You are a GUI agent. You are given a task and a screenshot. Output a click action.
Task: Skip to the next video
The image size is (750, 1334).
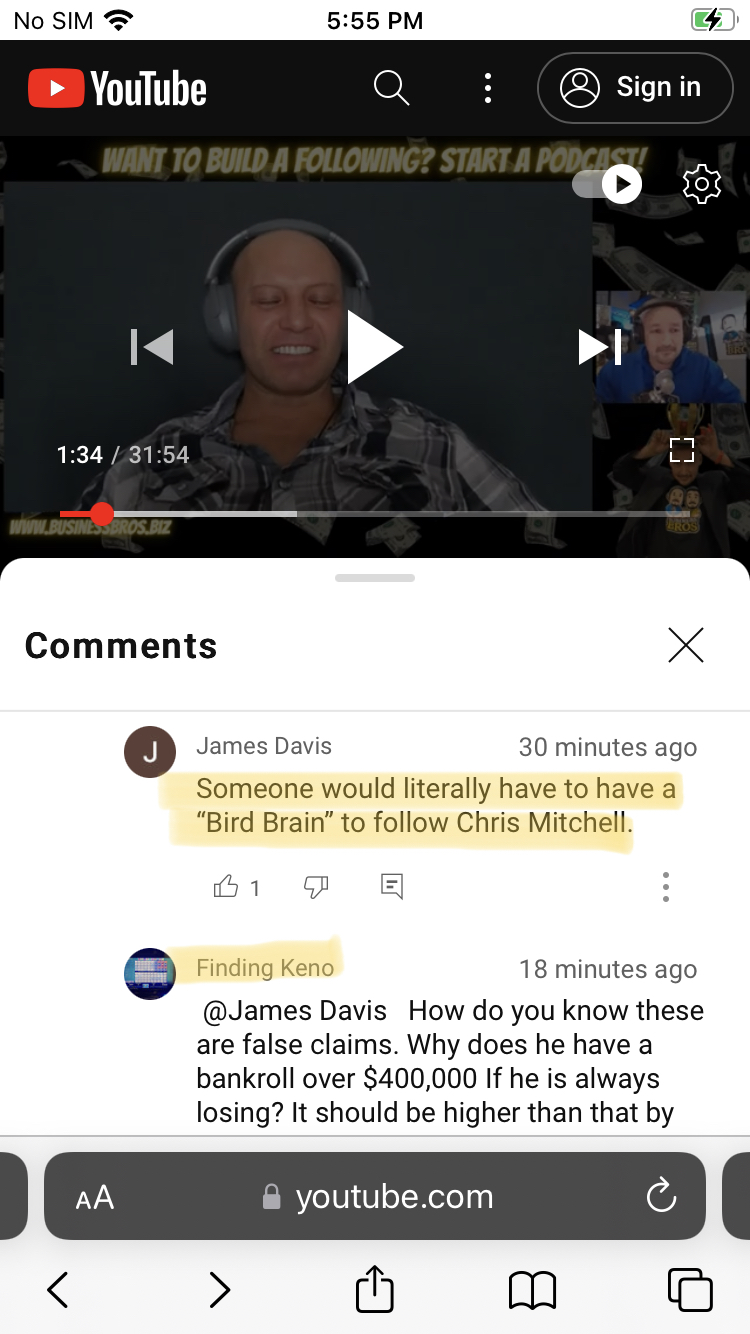tap(600, 347)
